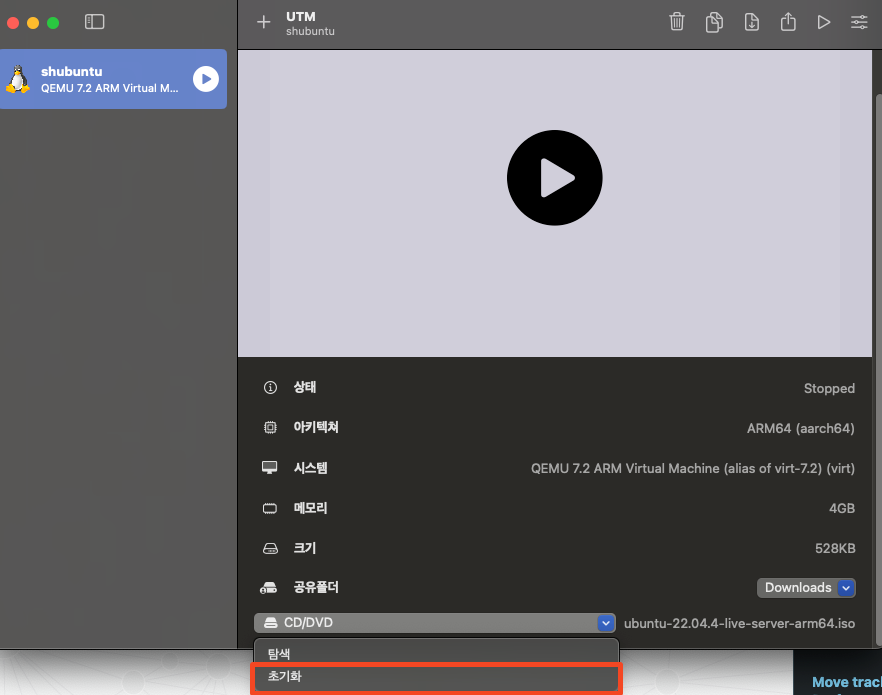Click the 528KB size value

835,548
